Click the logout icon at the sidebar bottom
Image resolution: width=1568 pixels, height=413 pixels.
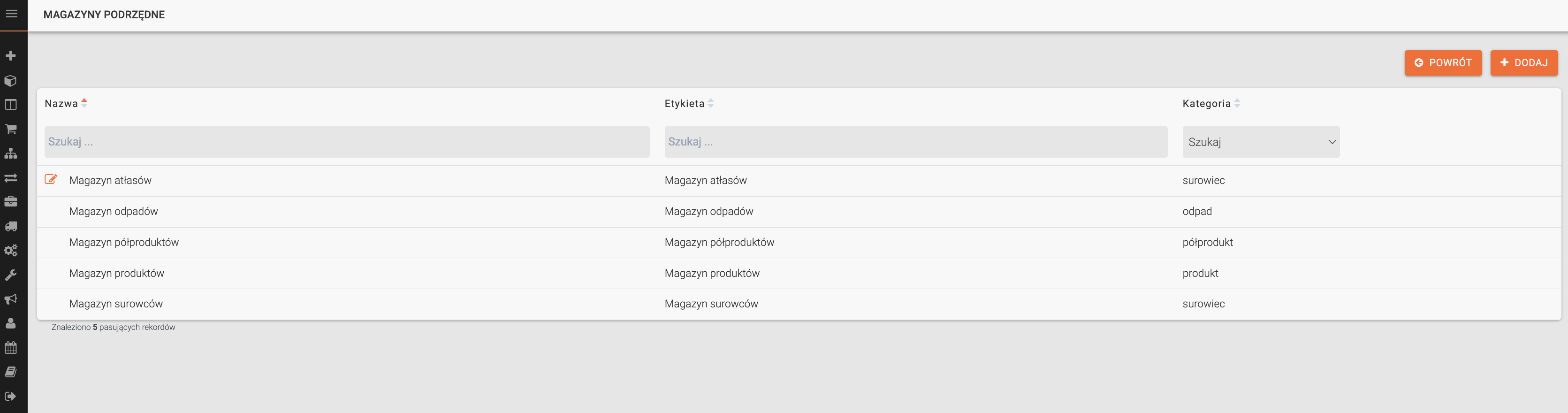click(11, 396)
